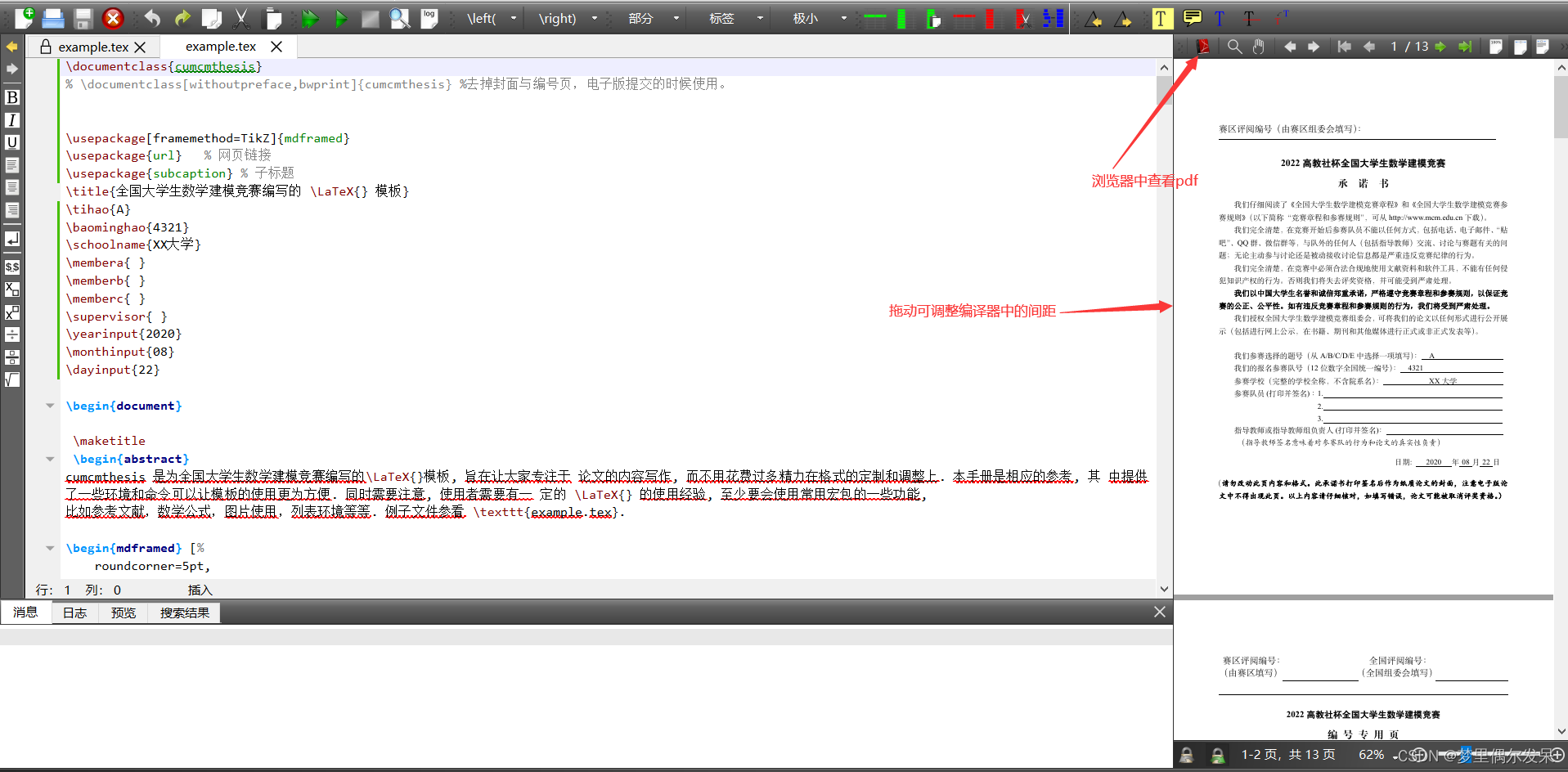View the log file icon

[x=429, y=18]
